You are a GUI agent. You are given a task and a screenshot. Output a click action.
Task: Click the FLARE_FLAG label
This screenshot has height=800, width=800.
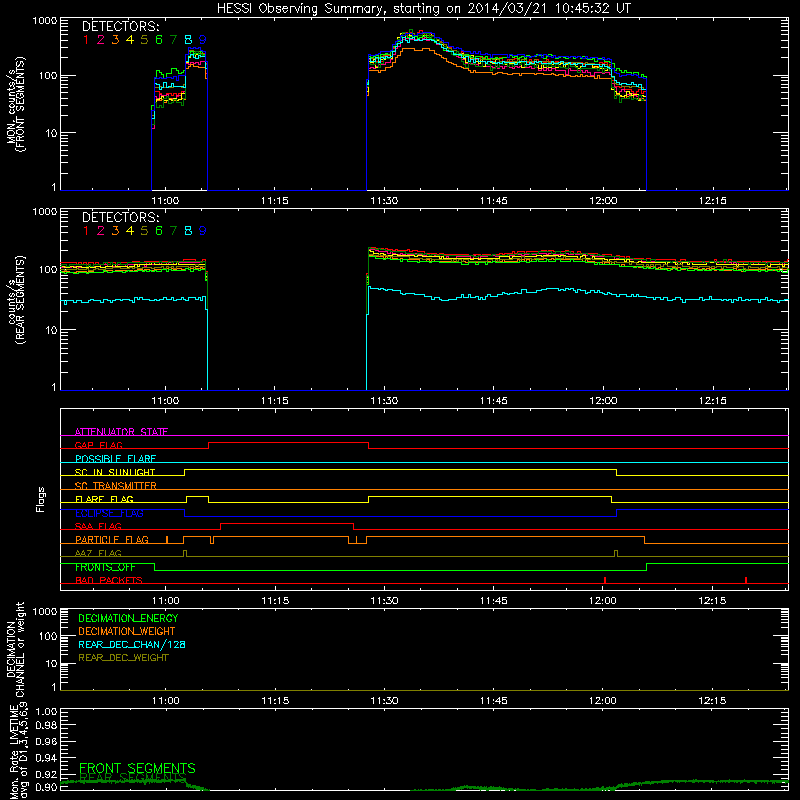104,499
